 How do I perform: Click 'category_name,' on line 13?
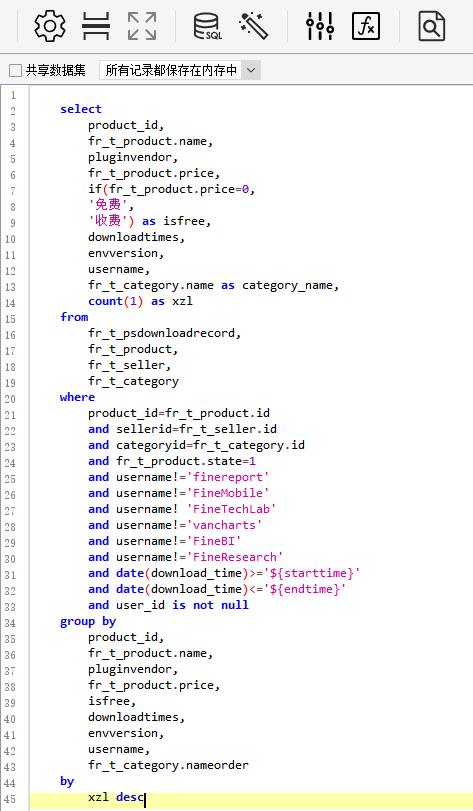click(291, 286)
